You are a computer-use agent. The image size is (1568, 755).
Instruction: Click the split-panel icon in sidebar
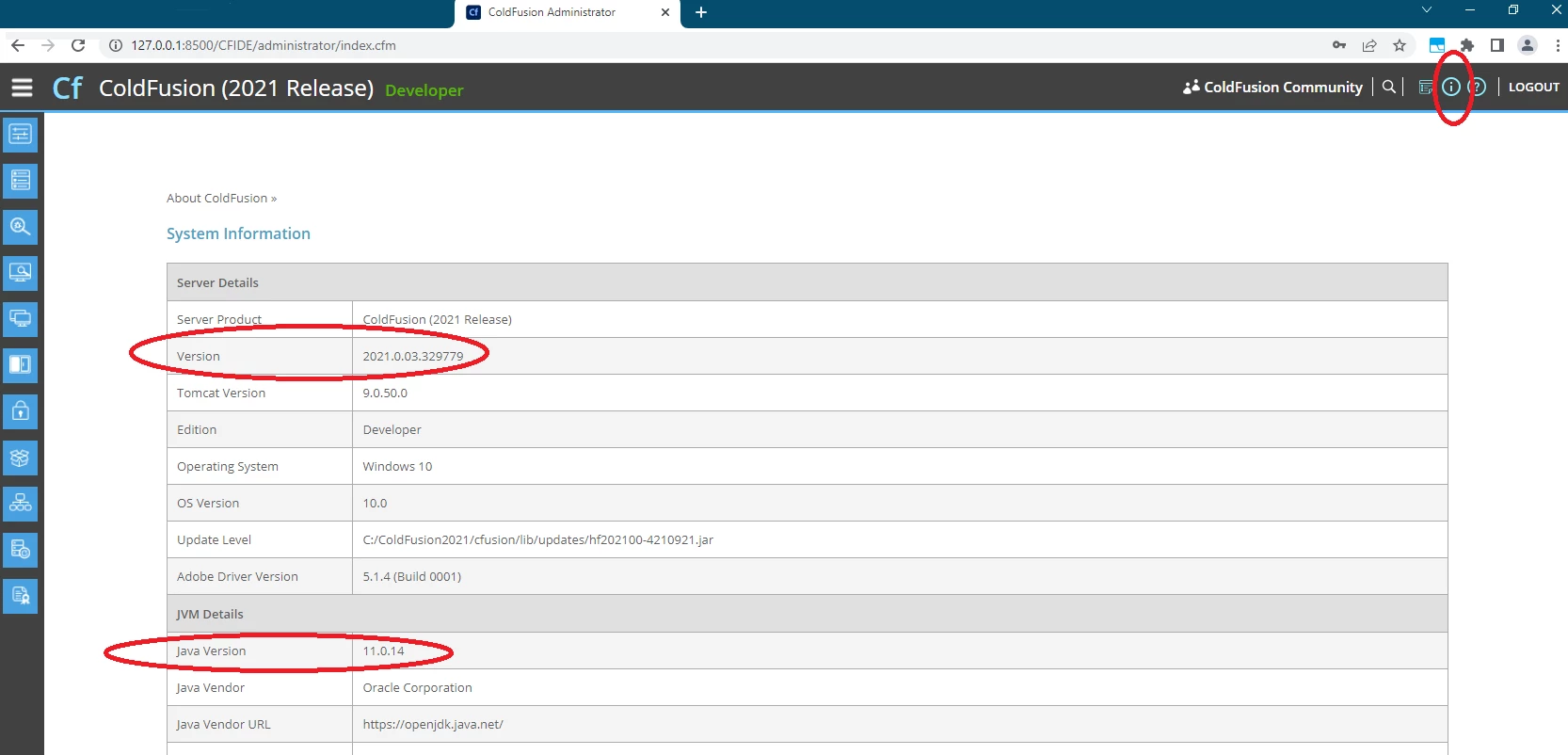(x=20, y=364)
